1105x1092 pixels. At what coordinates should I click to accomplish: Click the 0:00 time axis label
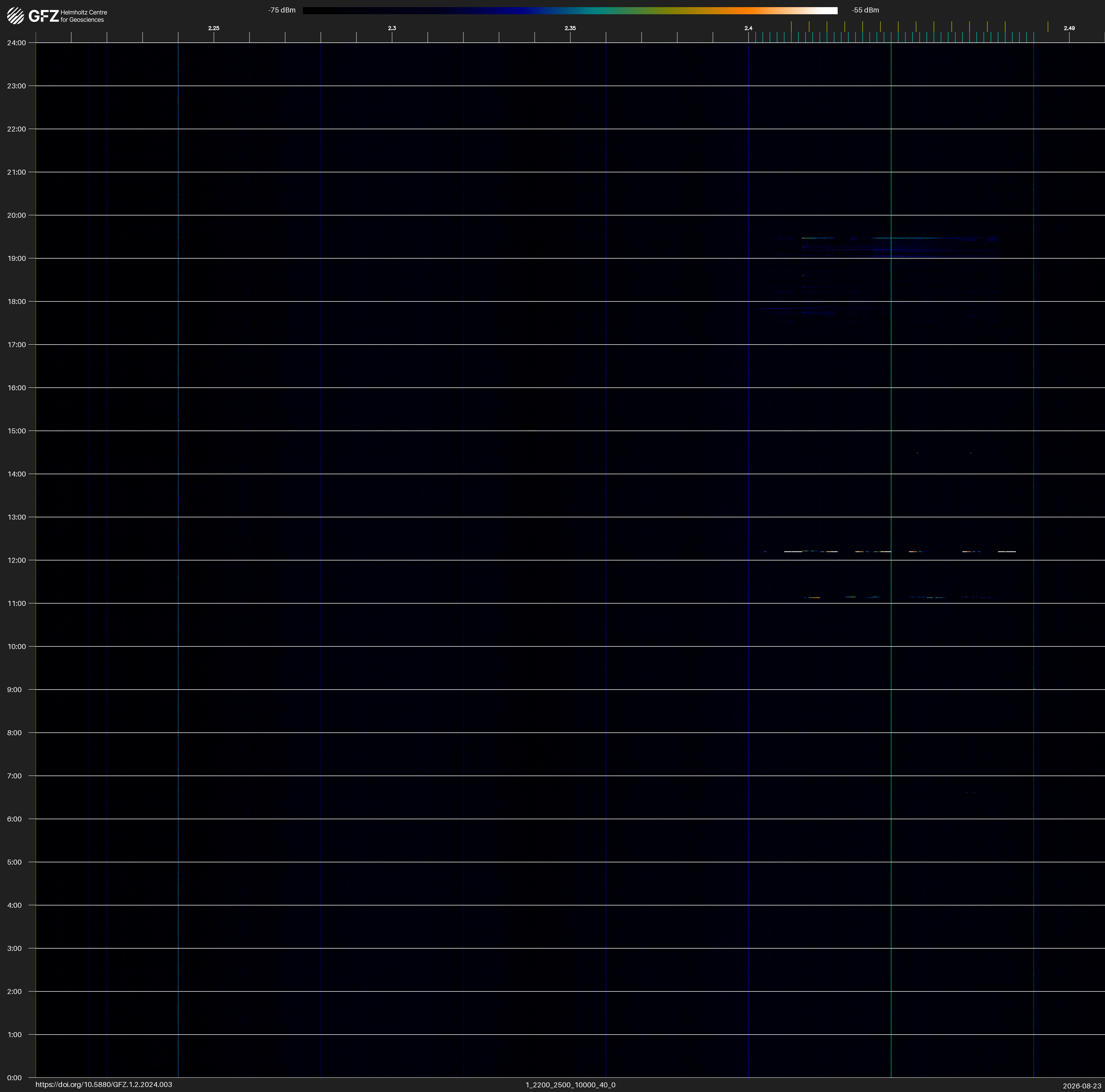(14, 1078)
